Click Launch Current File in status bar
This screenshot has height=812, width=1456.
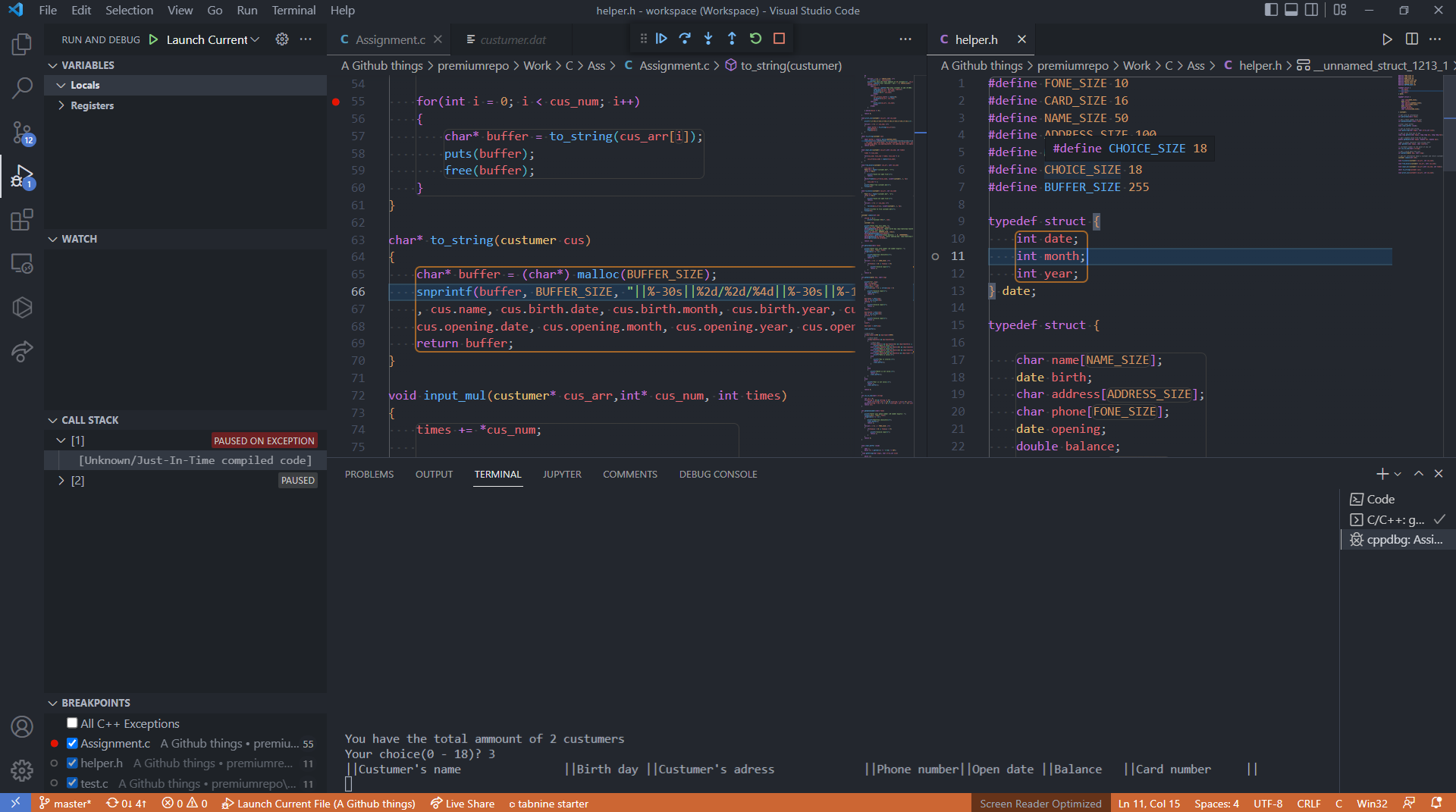pos(318,804)
